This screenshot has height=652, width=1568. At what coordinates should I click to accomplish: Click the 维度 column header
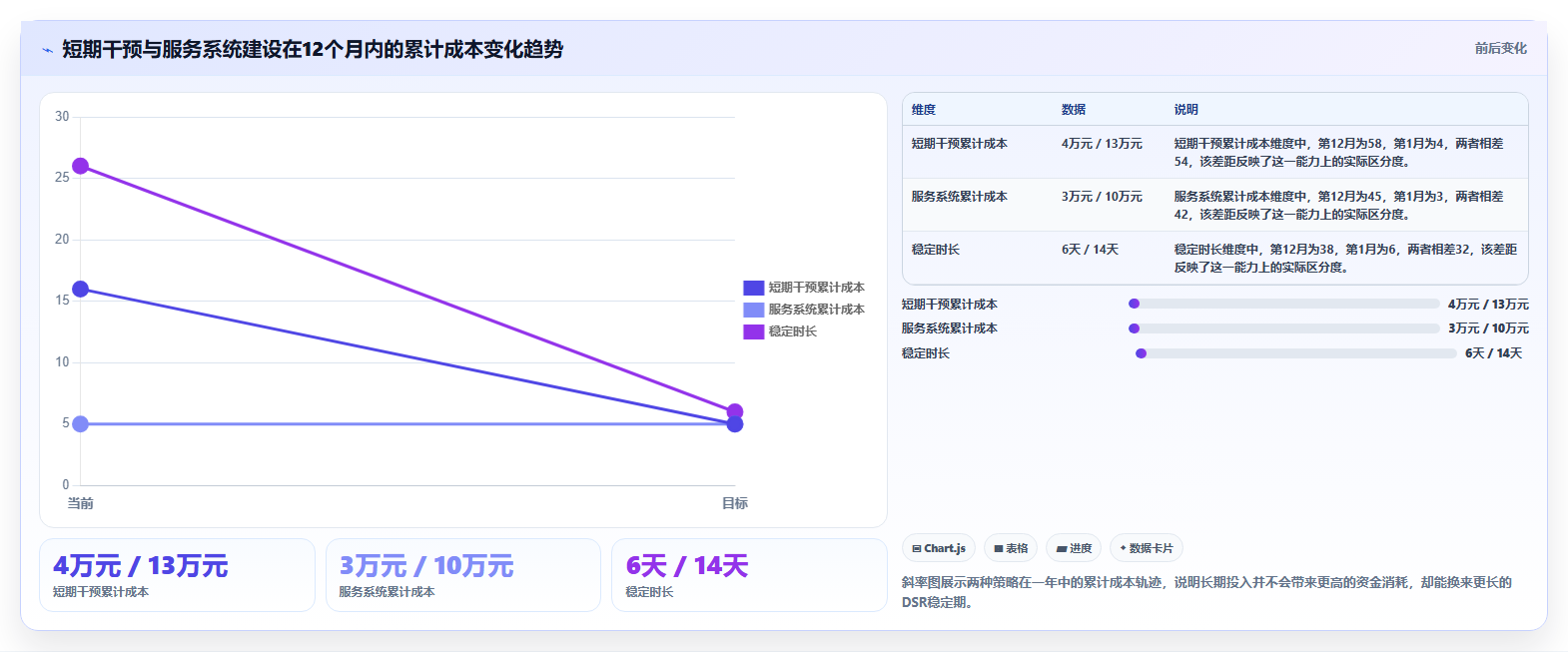point(924,110)
